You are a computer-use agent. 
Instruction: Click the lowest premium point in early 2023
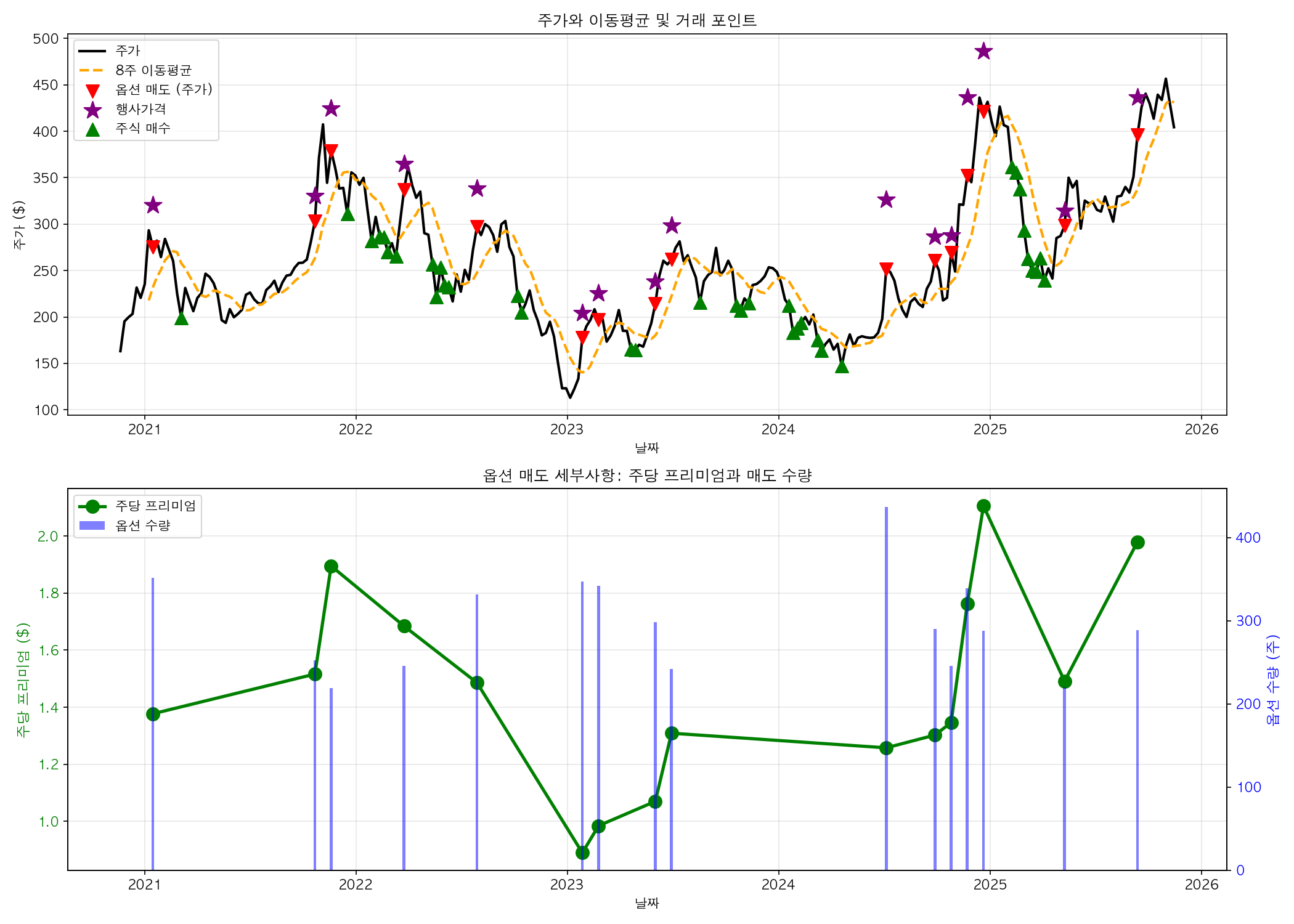pyautogui.click(x=582, y=853)
